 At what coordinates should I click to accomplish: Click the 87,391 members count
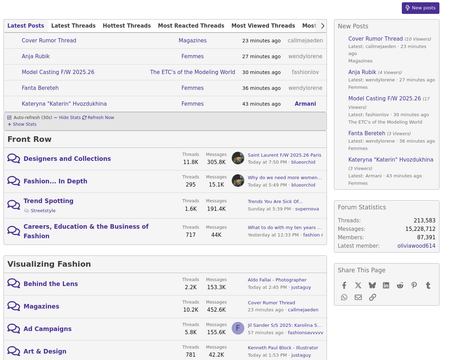point(426,237)
